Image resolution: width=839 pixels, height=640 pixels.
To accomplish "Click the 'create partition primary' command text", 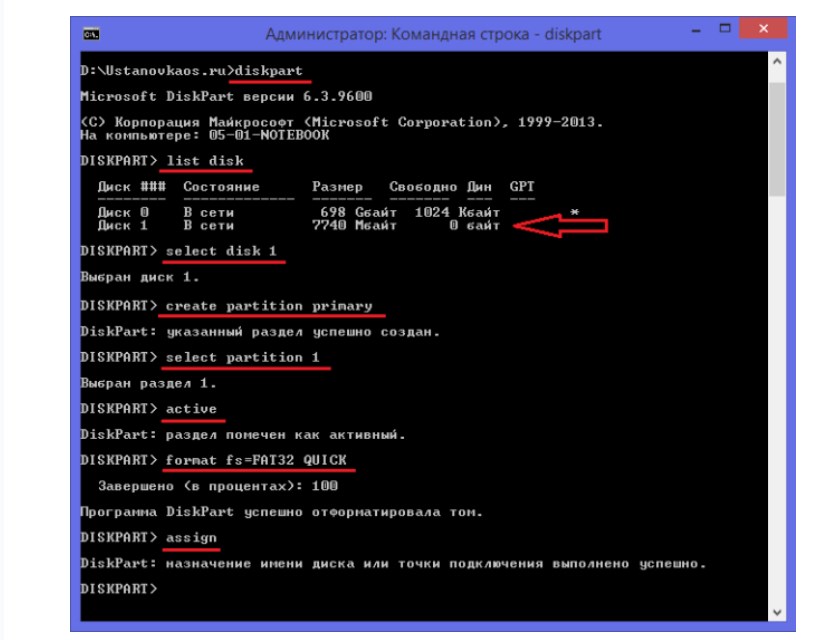I will 269,305.
